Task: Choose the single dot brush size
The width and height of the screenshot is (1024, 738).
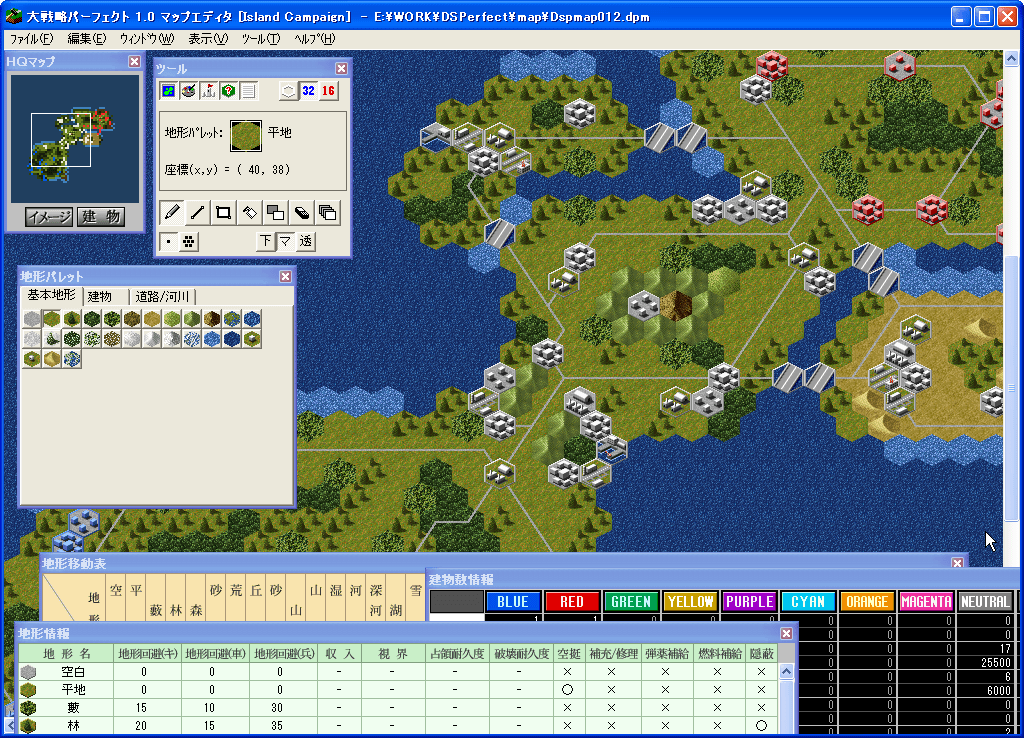Action: (x=168, y=242)
